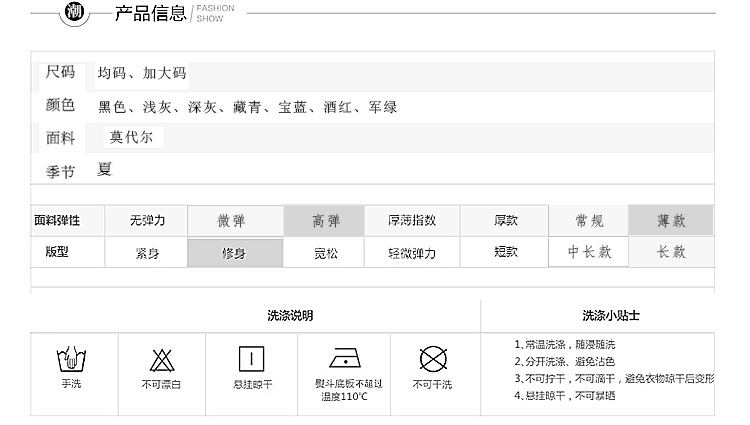Image resolution: width=750 pixels, height=425 pixels.
Task: Click the 厚薄指数 cell
Action: click(412, 220)
